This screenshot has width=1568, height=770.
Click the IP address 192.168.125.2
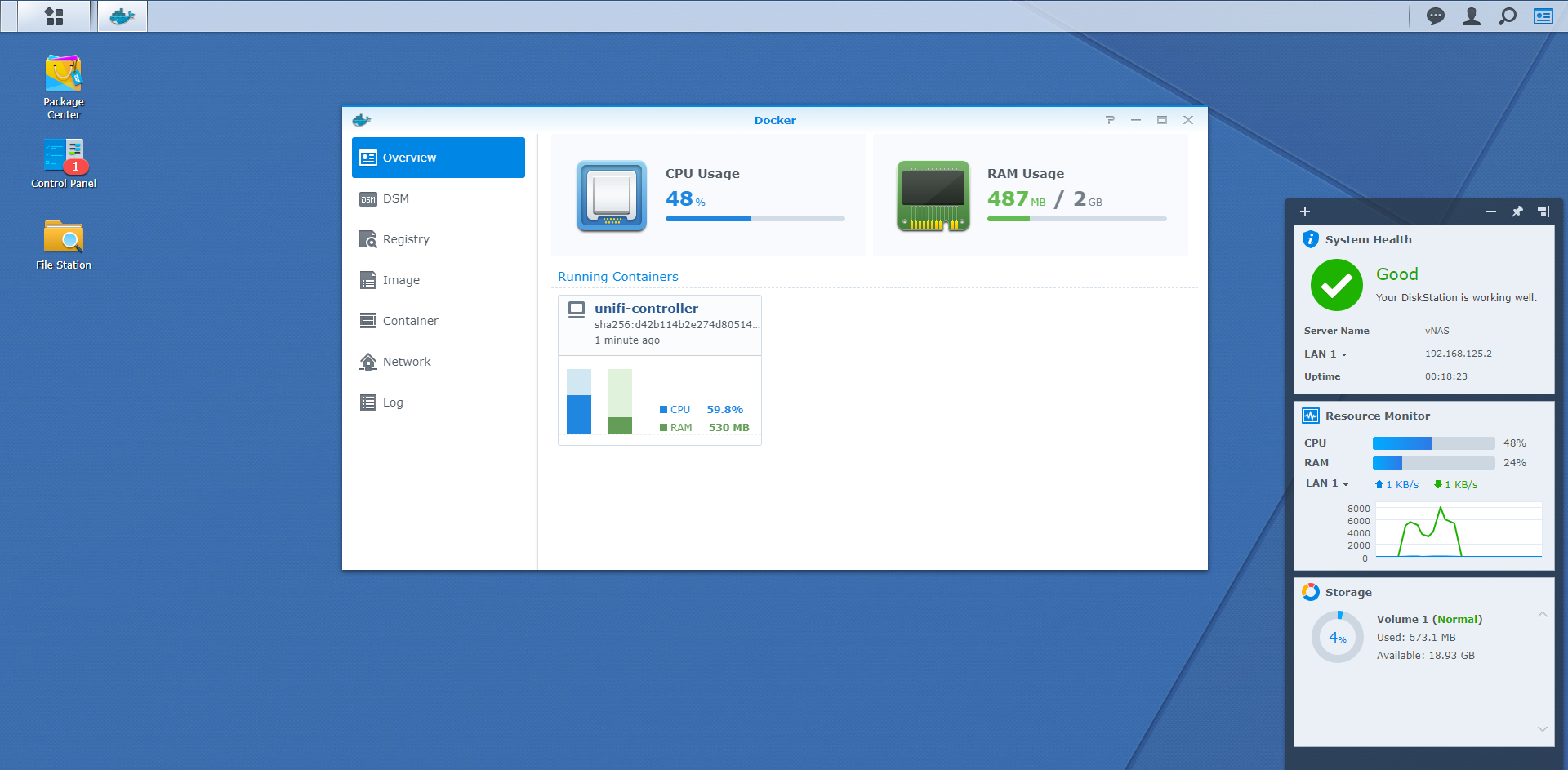tap(1459, 354)
